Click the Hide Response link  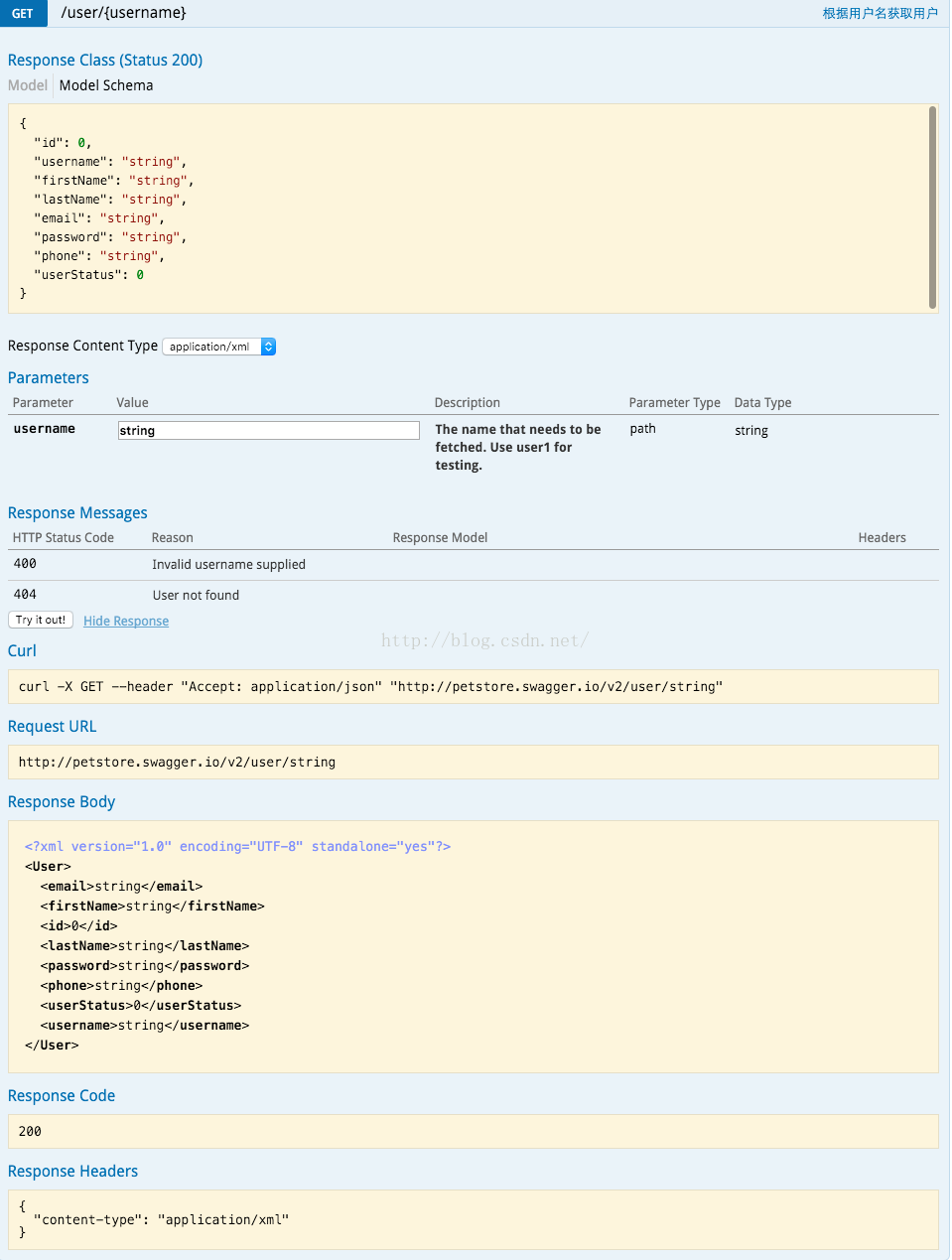click(x=126, y=621)
